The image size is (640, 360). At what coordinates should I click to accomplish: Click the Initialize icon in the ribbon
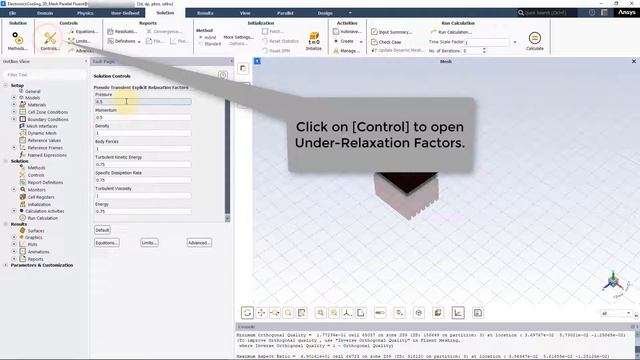(313, 41)
